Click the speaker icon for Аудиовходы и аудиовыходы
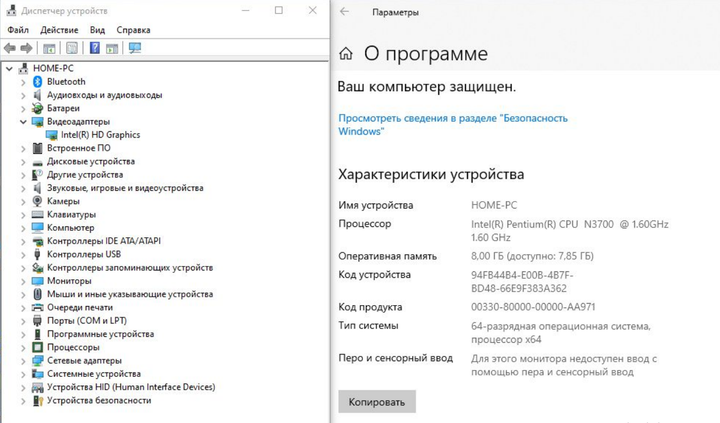The image size is (720, 423). pos(38,95)
